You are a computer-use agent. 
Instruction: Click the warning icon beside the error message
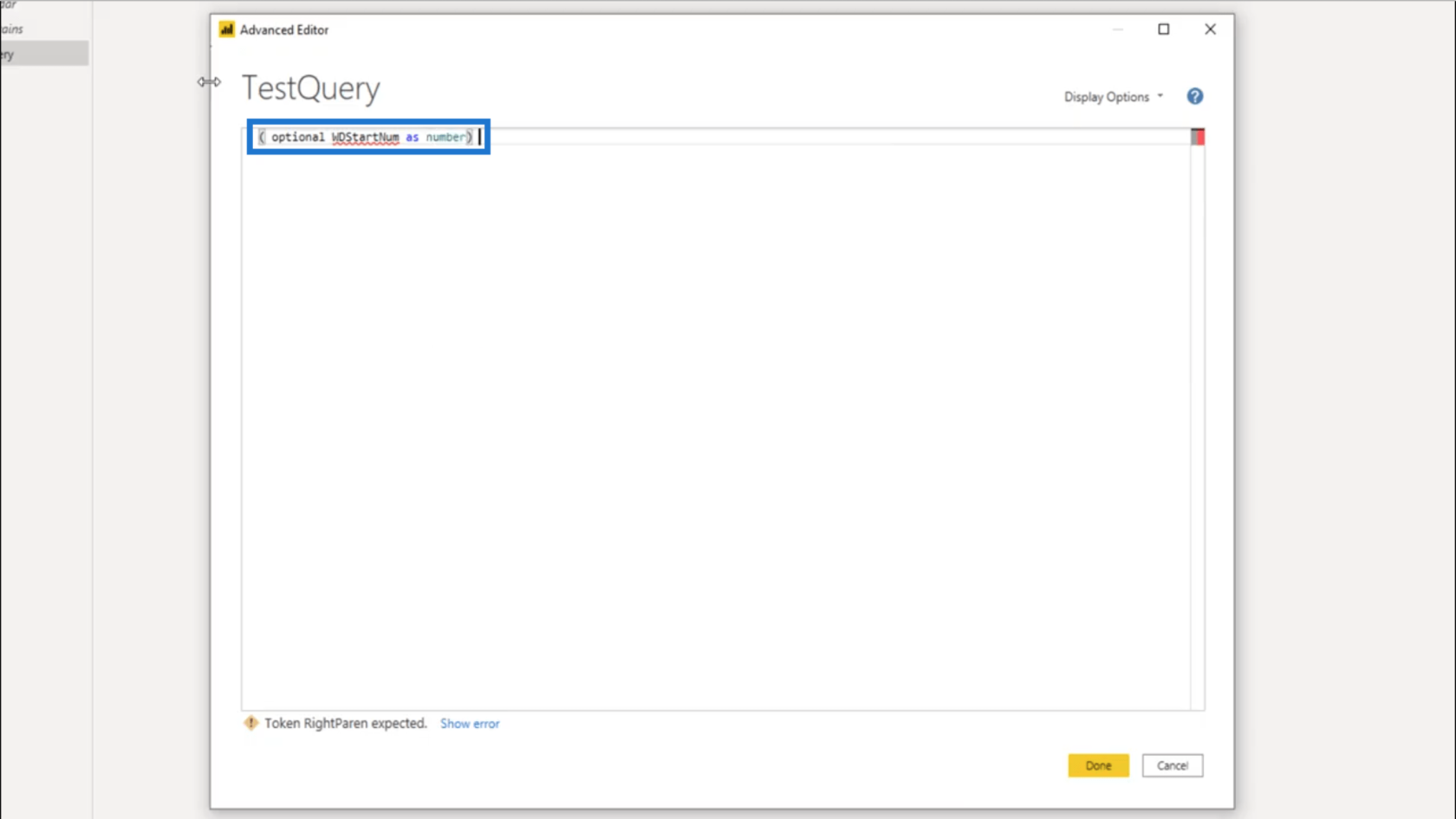[x=250, y=723]
